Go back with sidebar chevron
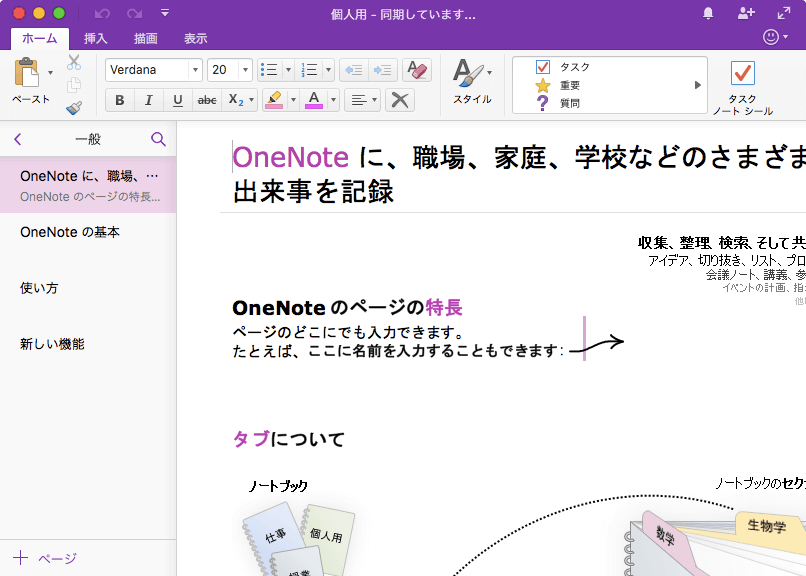Viewport: 806px width, 576px height. point(18,139)
